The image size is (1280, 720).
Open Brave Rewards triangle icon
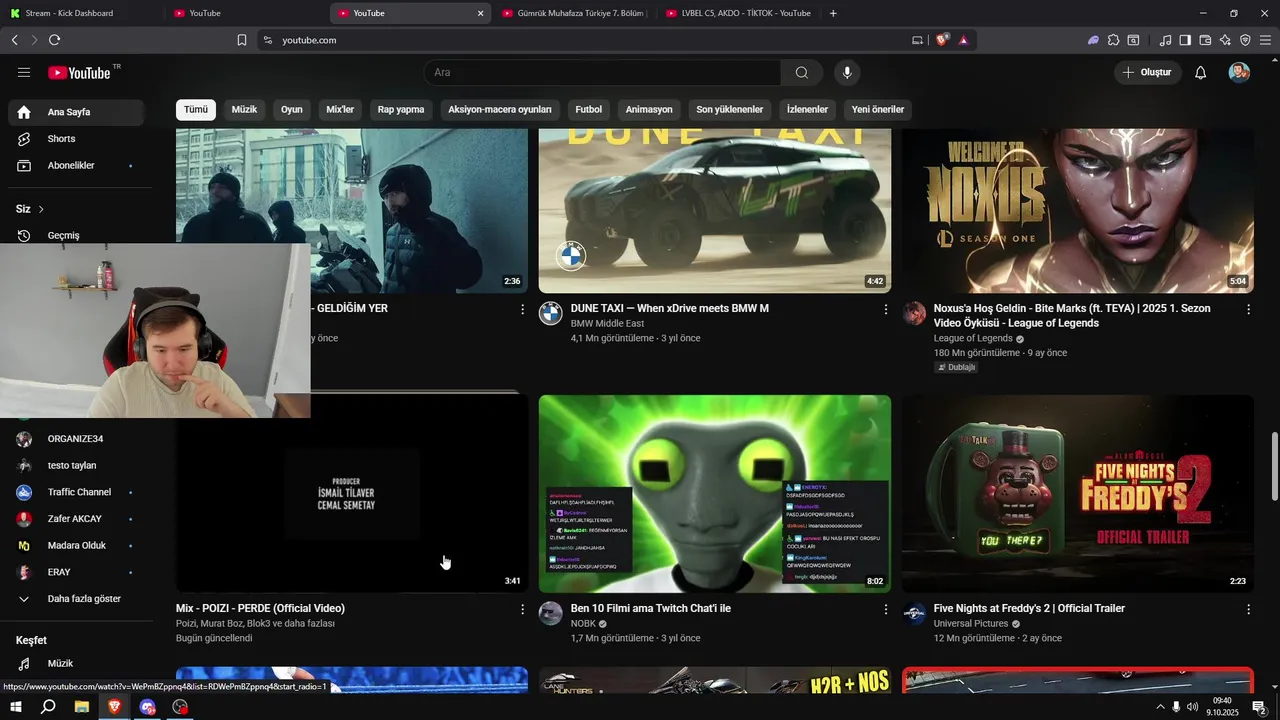963,40
